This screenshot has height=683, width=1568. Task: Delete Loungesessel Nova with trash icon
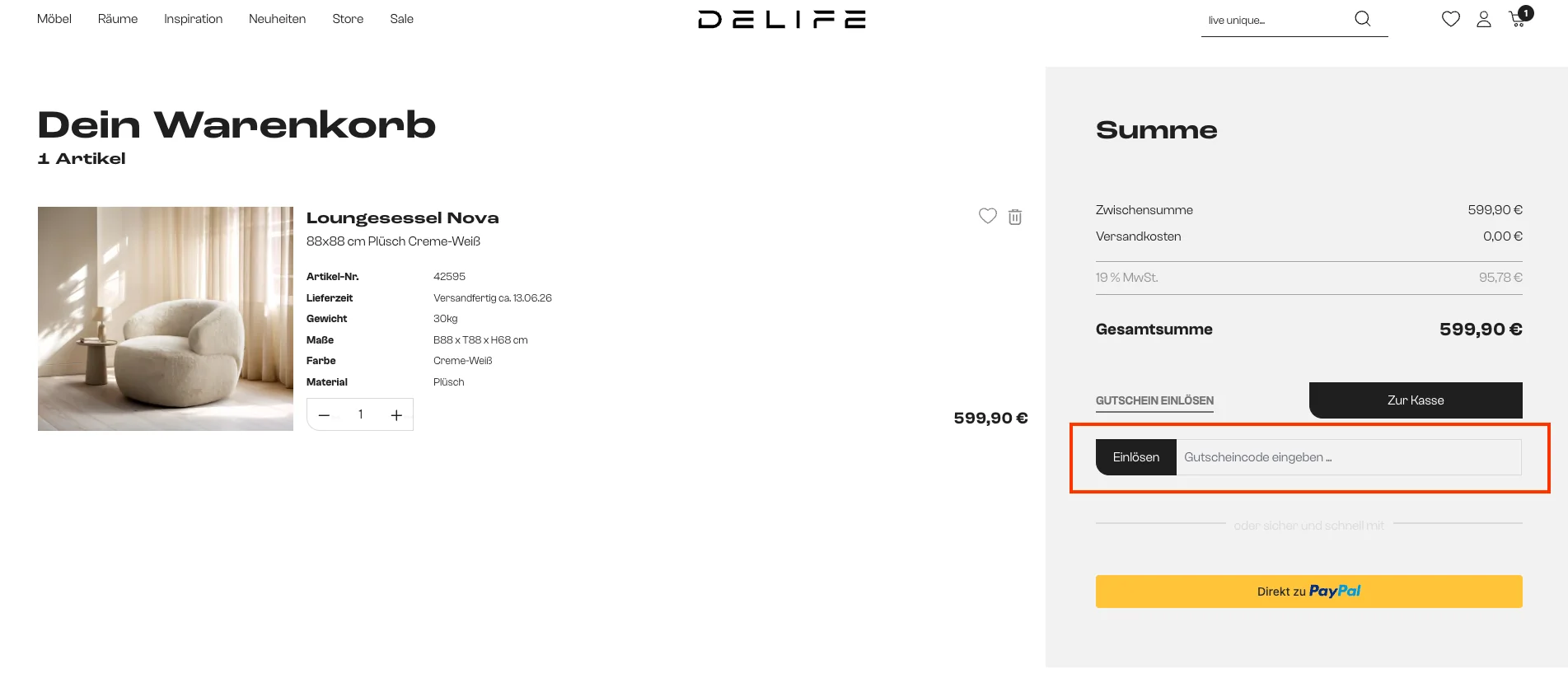1015,217
